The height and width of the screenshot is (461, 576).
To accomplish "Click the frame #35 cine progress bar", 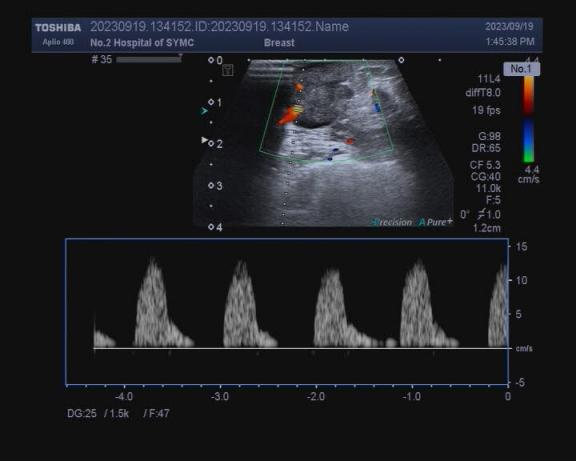I will click(149, 60).
